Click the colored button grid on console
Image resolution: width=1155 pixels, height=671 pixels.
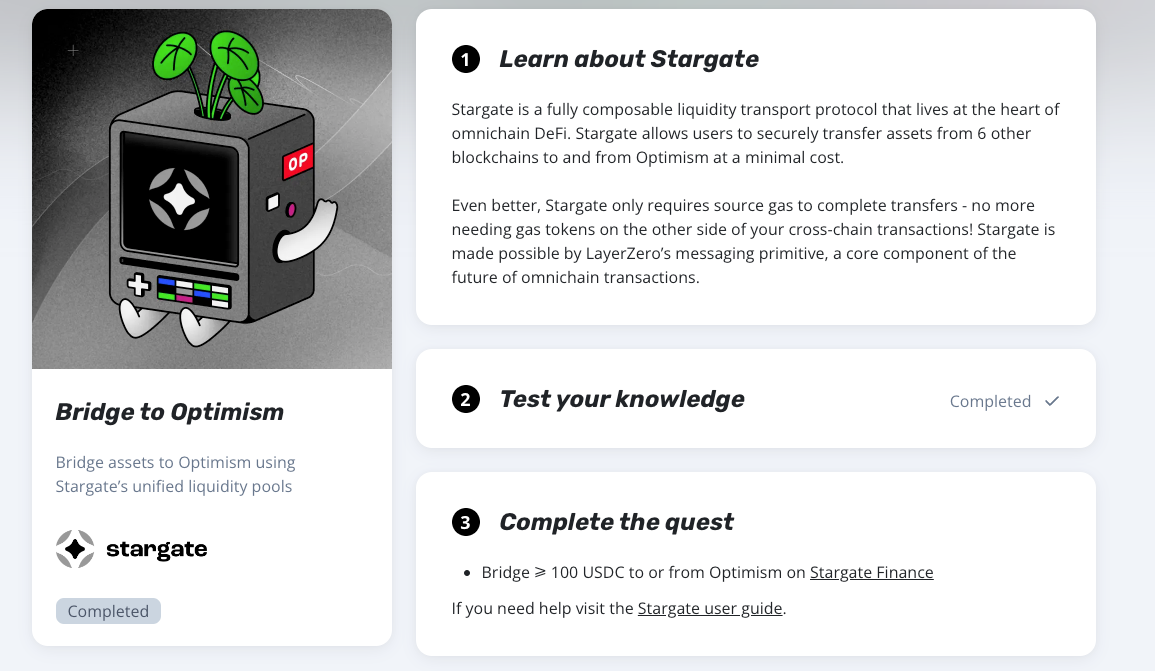pos(194,292)
